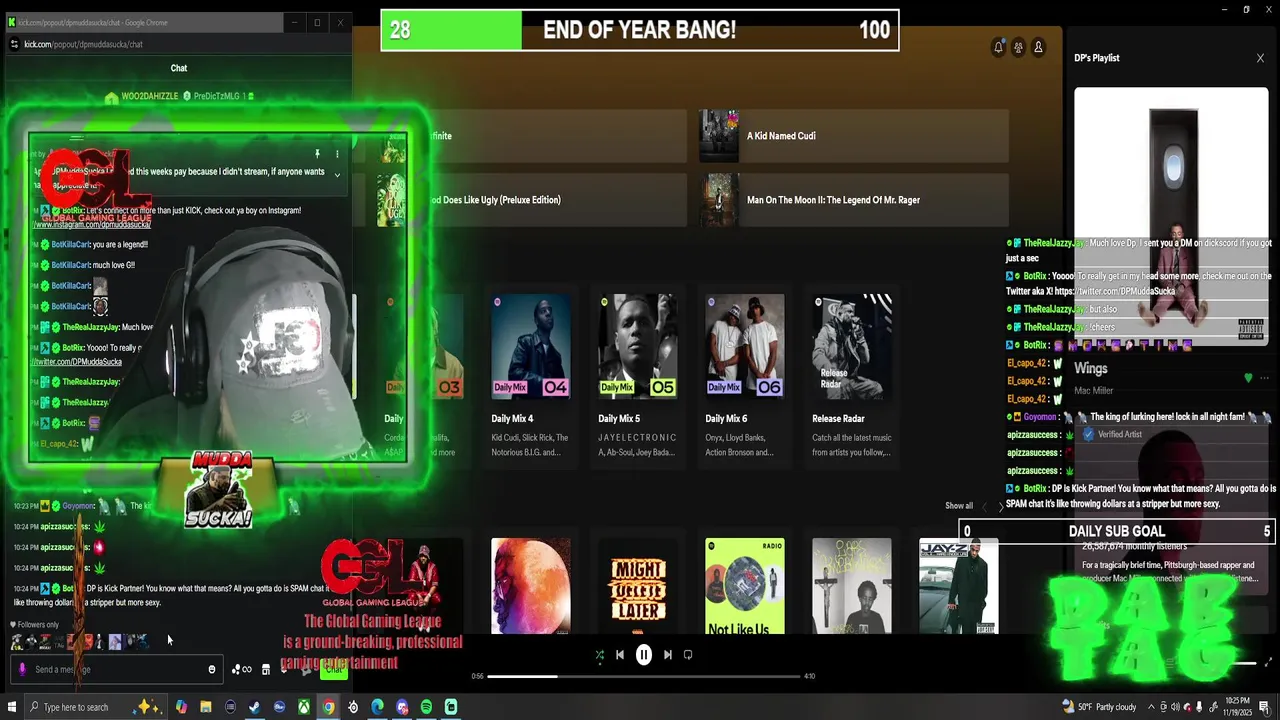Click the Release Radar title text
Viewport: 1280px width, 720px height.
point(838,419)
